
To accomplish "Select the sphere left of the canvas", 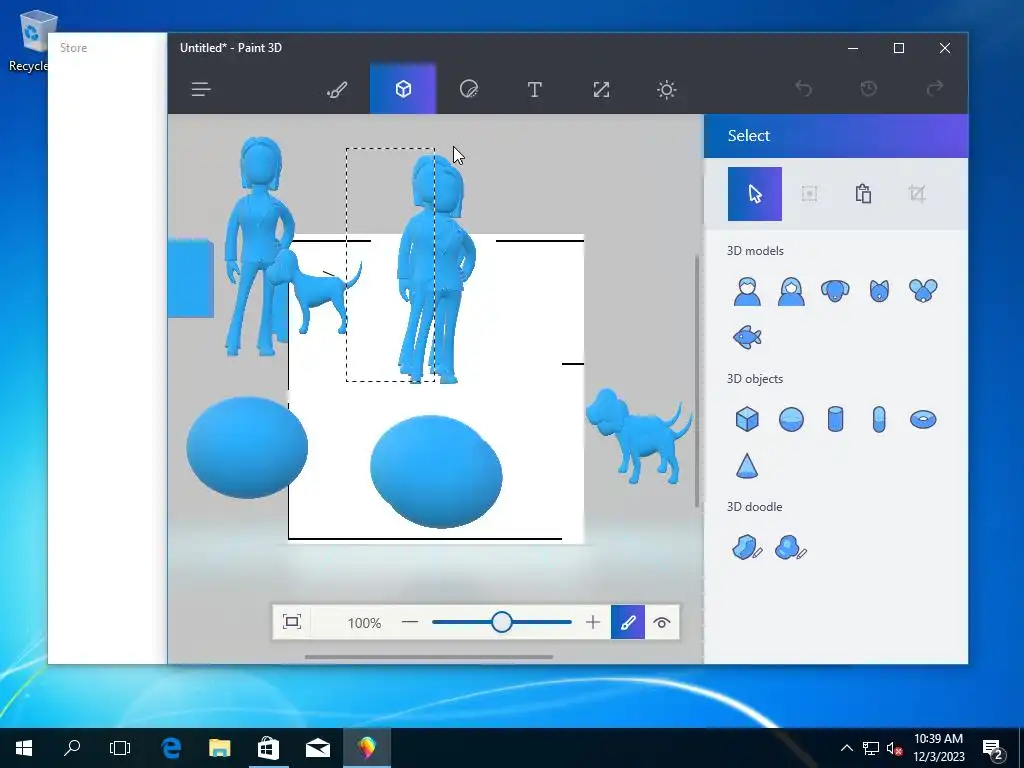I will pos(247,447).
